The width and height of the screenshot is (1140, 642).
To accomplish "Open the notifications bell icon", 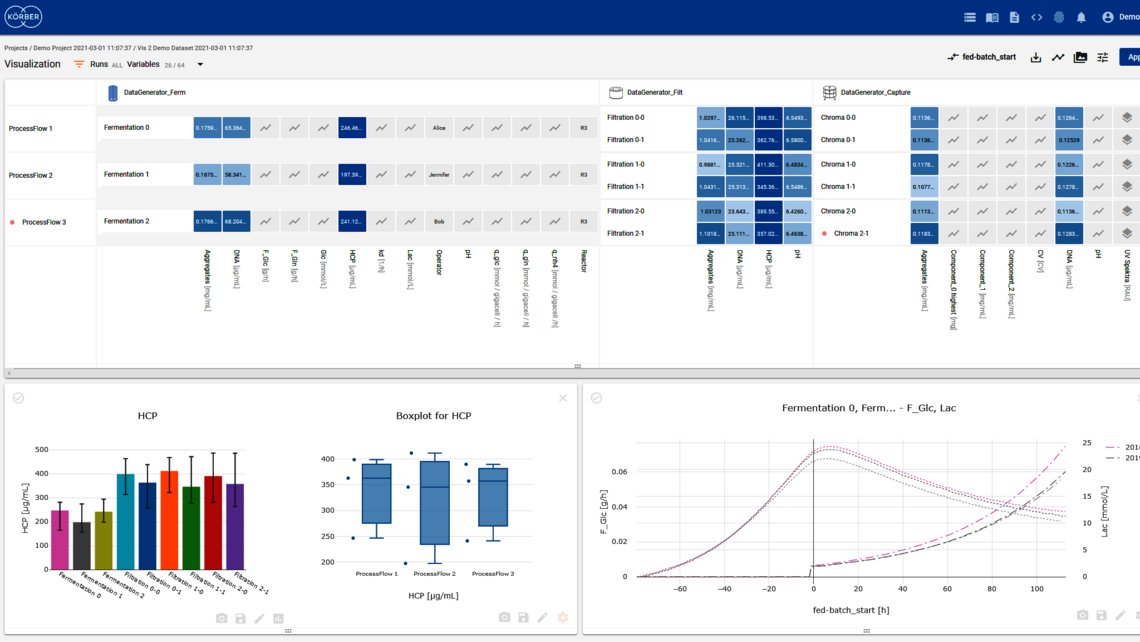I will [1081, 17].
